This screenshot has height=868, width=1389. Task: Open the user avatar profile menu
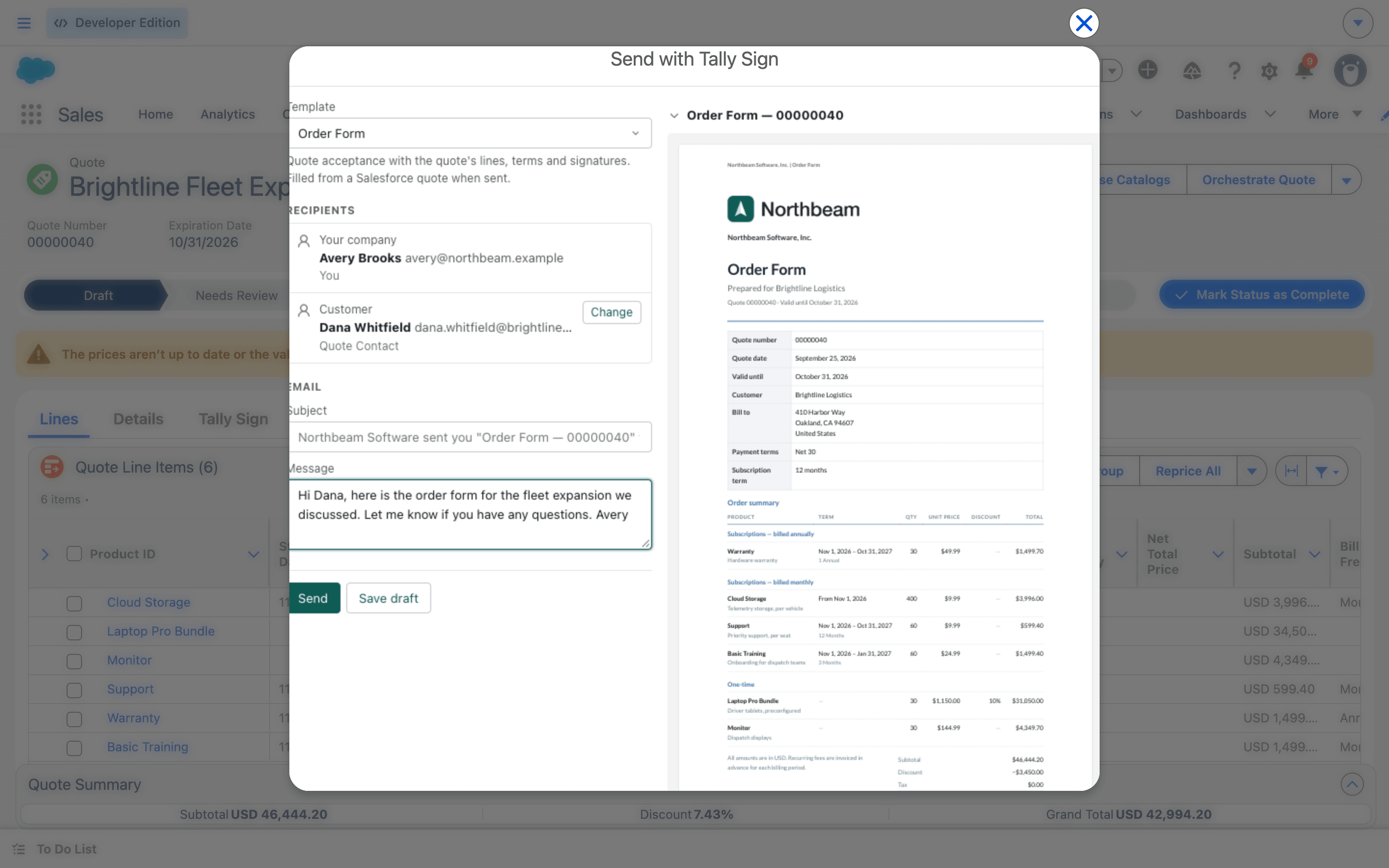(x=1350, y=70)
